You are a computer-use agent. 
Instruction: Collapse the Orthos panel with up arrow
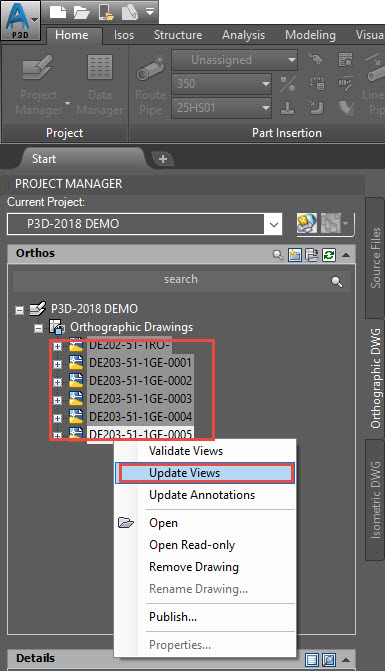346,255
